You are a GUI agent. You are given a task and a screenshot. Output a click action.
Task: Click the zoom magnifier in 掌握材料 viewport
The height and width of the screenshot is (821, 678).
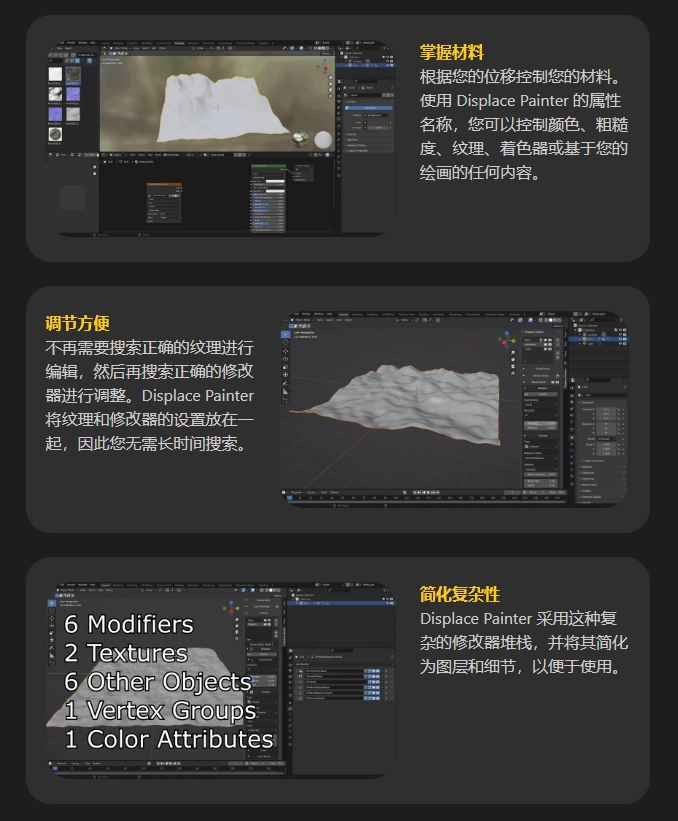point(330,77)
